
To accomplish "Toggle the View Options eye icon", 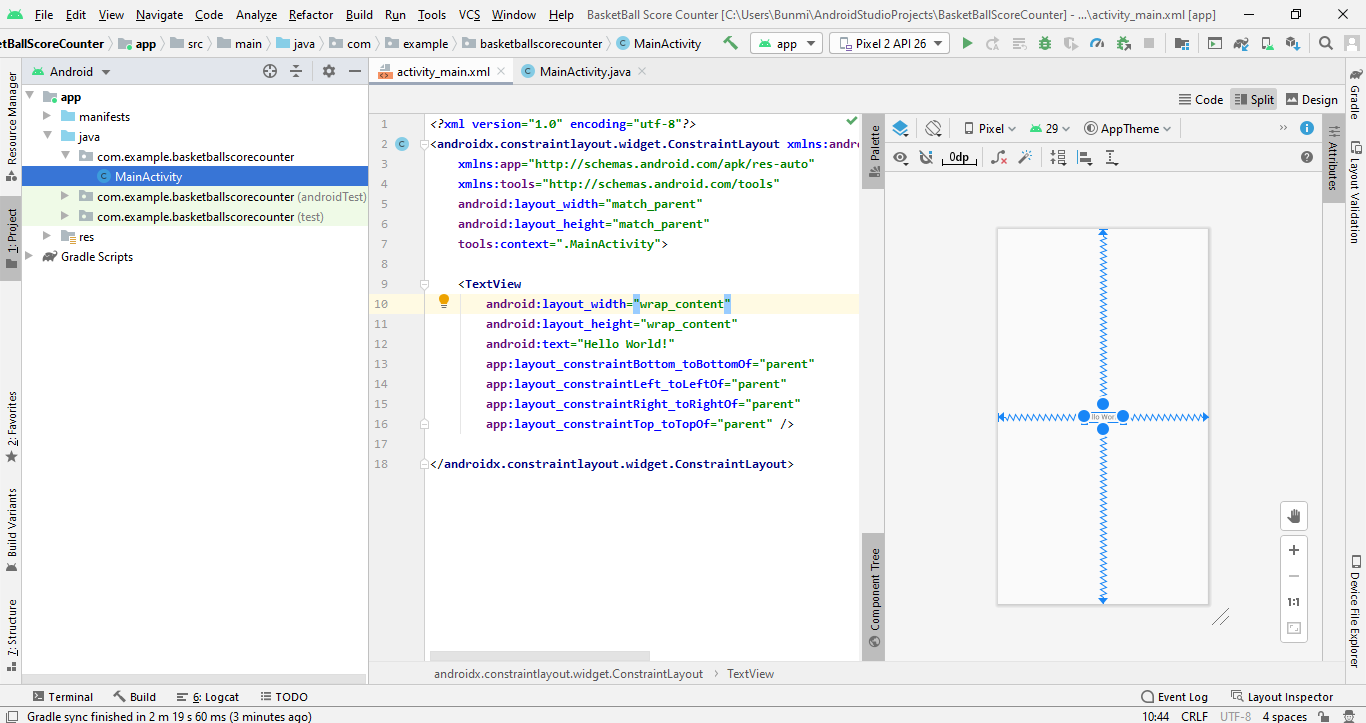I will 900,157.
